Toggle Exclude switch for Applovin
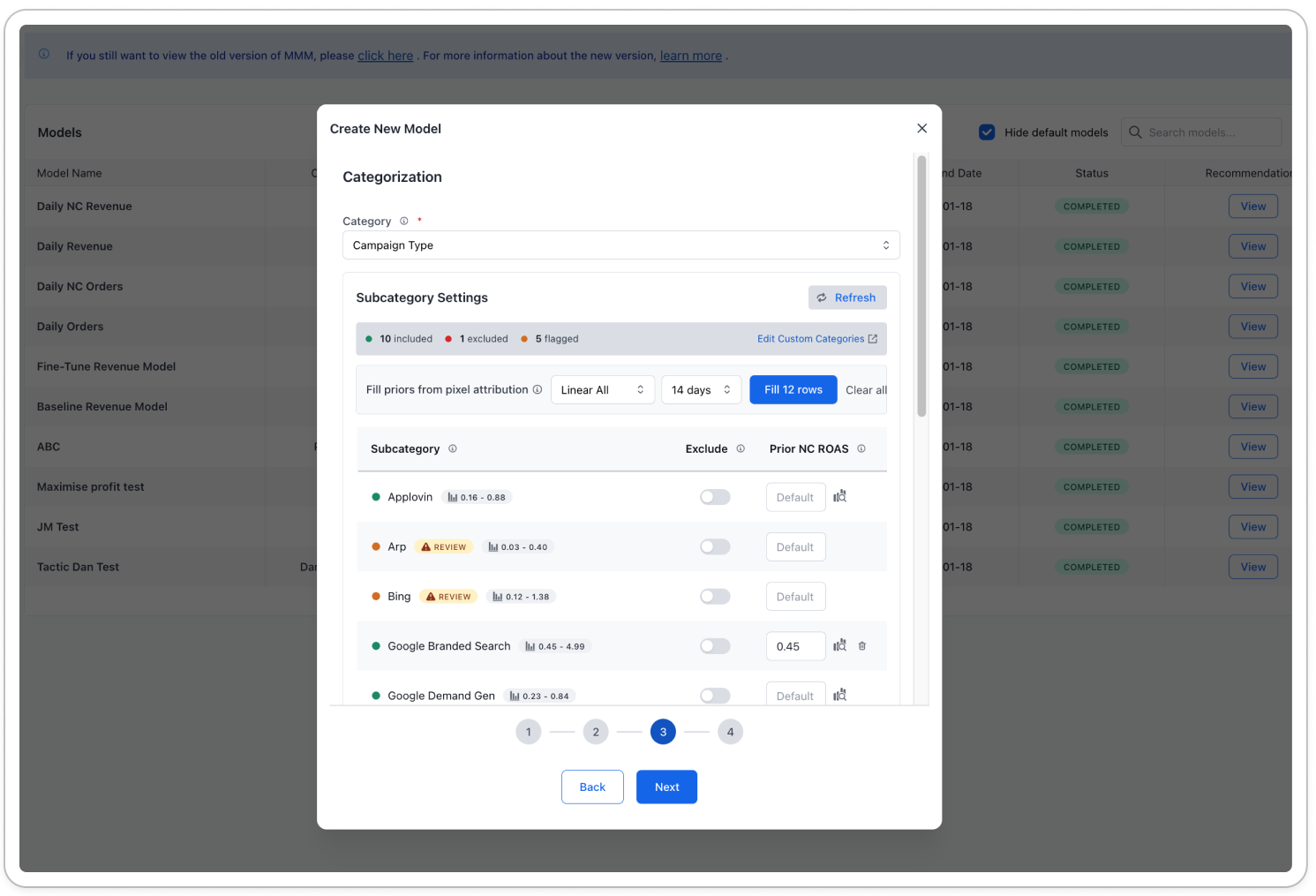This screenshot has height=896, width=1316. coord(715,497)
